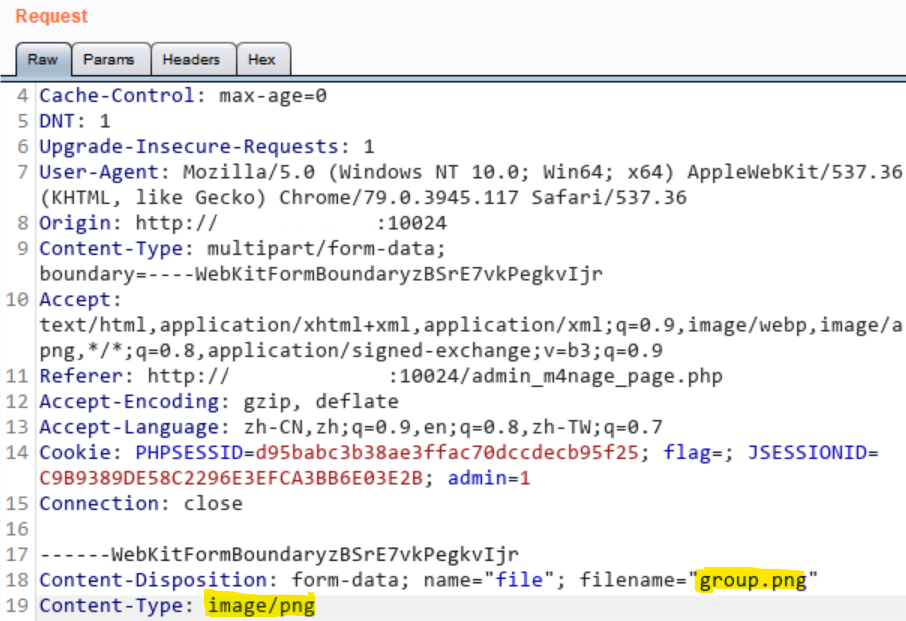Click the highlighted group.png filename
The width and height of the screenshot is (906, 621).
coord(752,581)
